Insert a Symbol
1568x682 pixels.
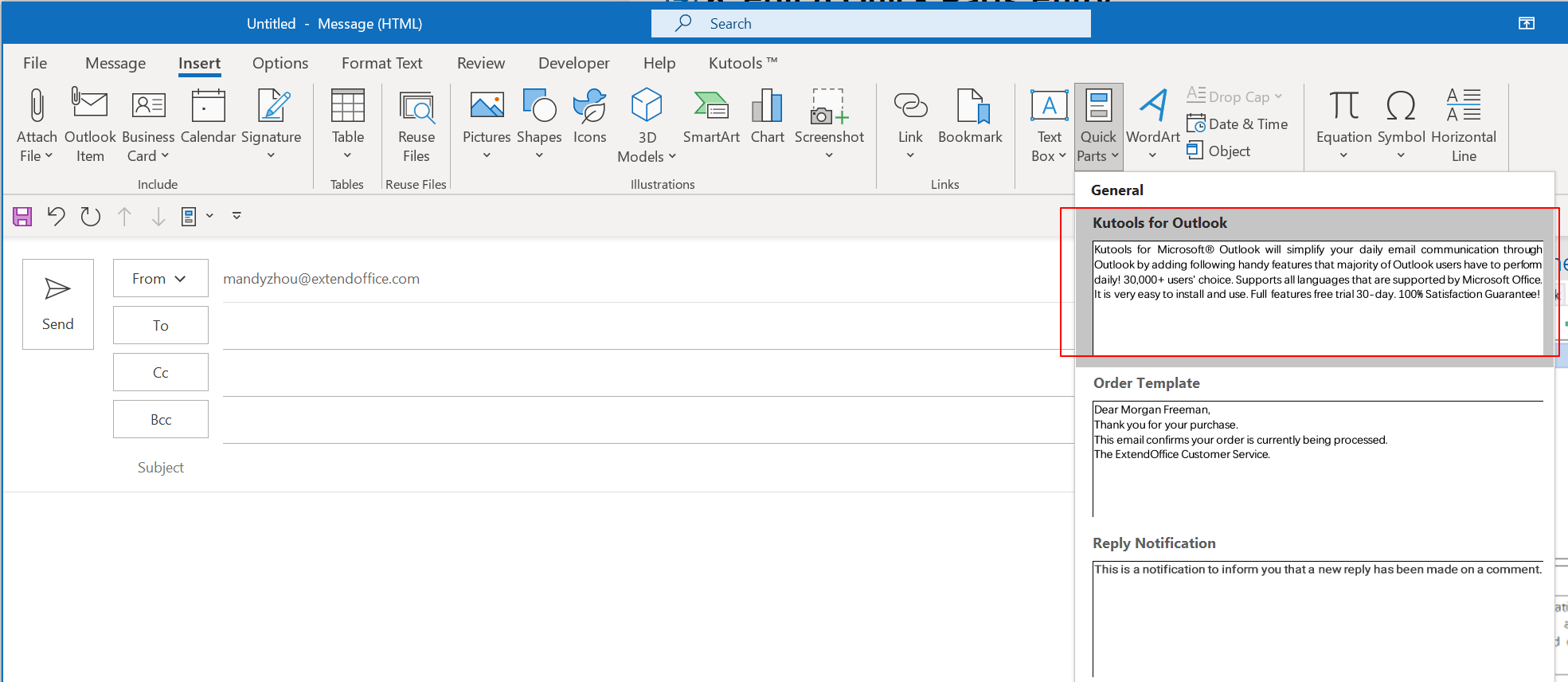click(1401, 125)
